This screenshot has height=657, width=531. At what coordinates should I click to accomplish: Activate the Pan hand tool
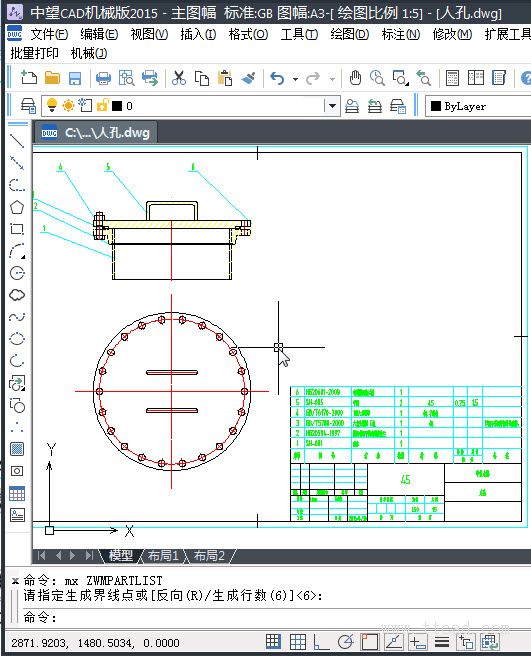coord(355,78)
